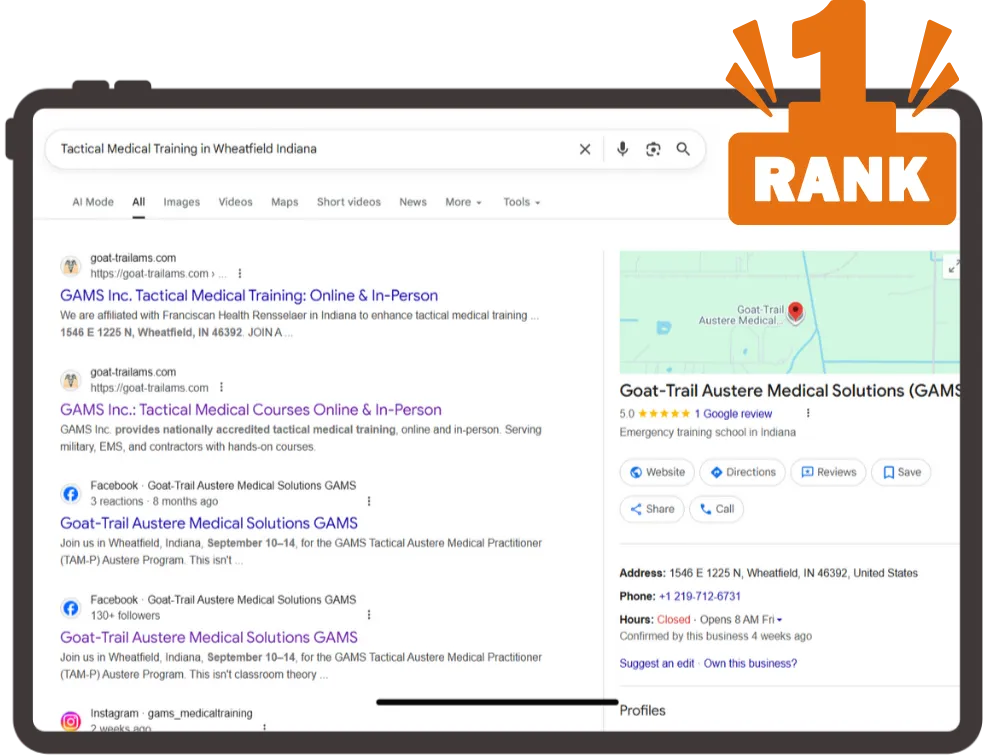Open options menu for second goat-trailams.com result
988x756 pixels.
point(221,387)
